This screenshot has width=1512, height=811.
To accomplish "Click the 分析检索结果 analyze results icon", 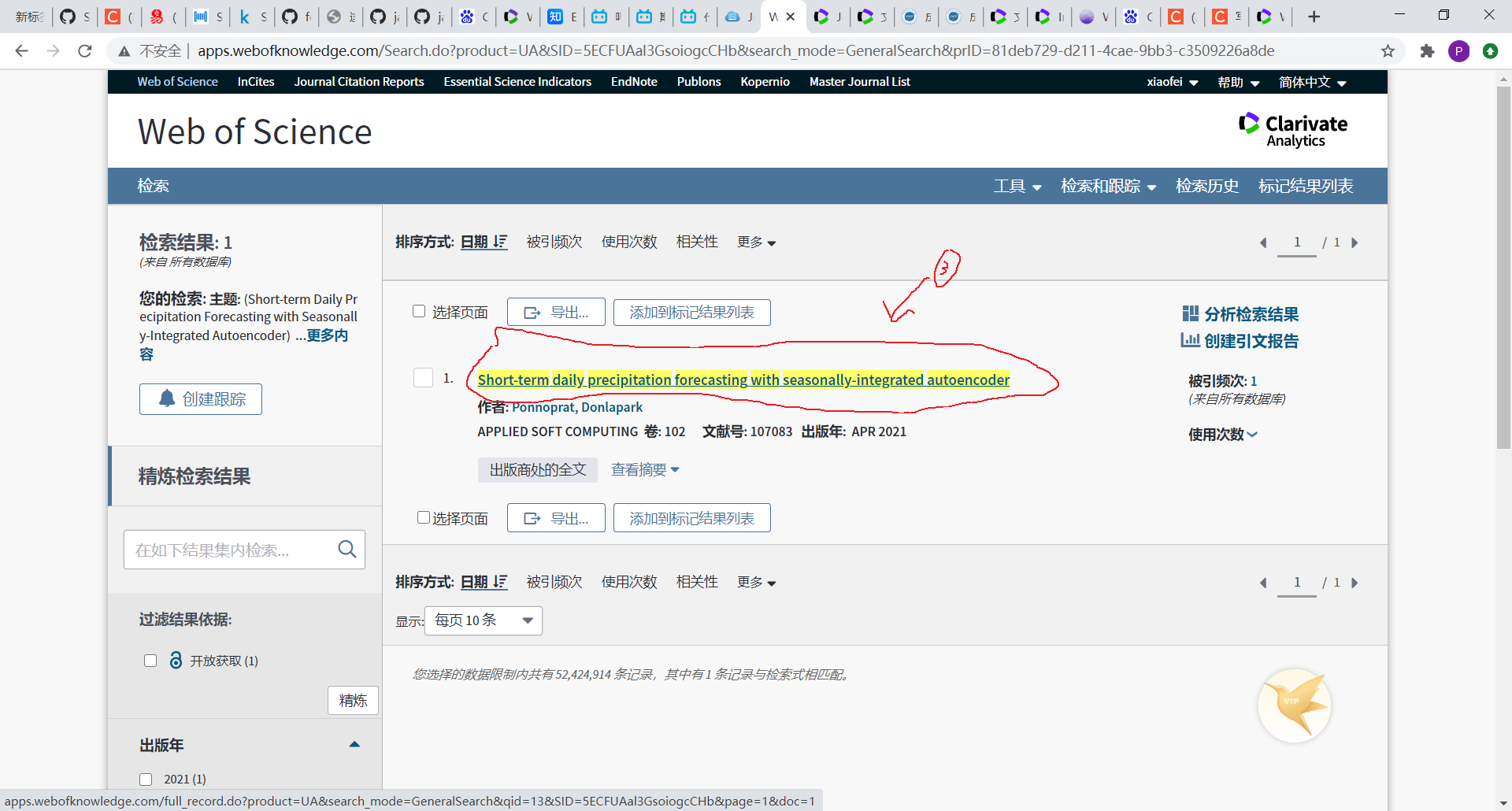I will click(1192, 313).
